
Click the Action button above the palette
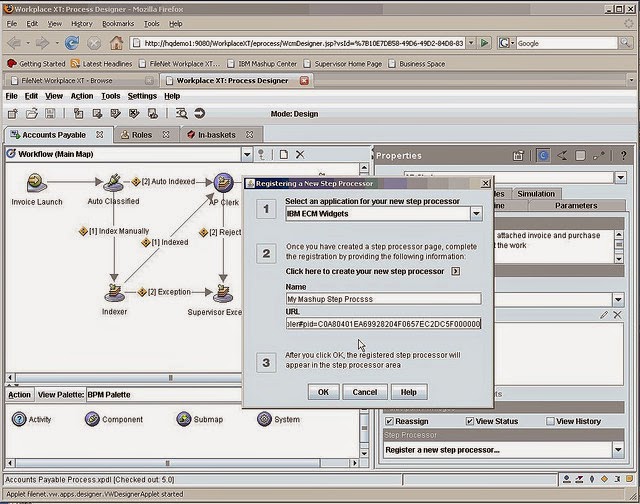(20, 395)
